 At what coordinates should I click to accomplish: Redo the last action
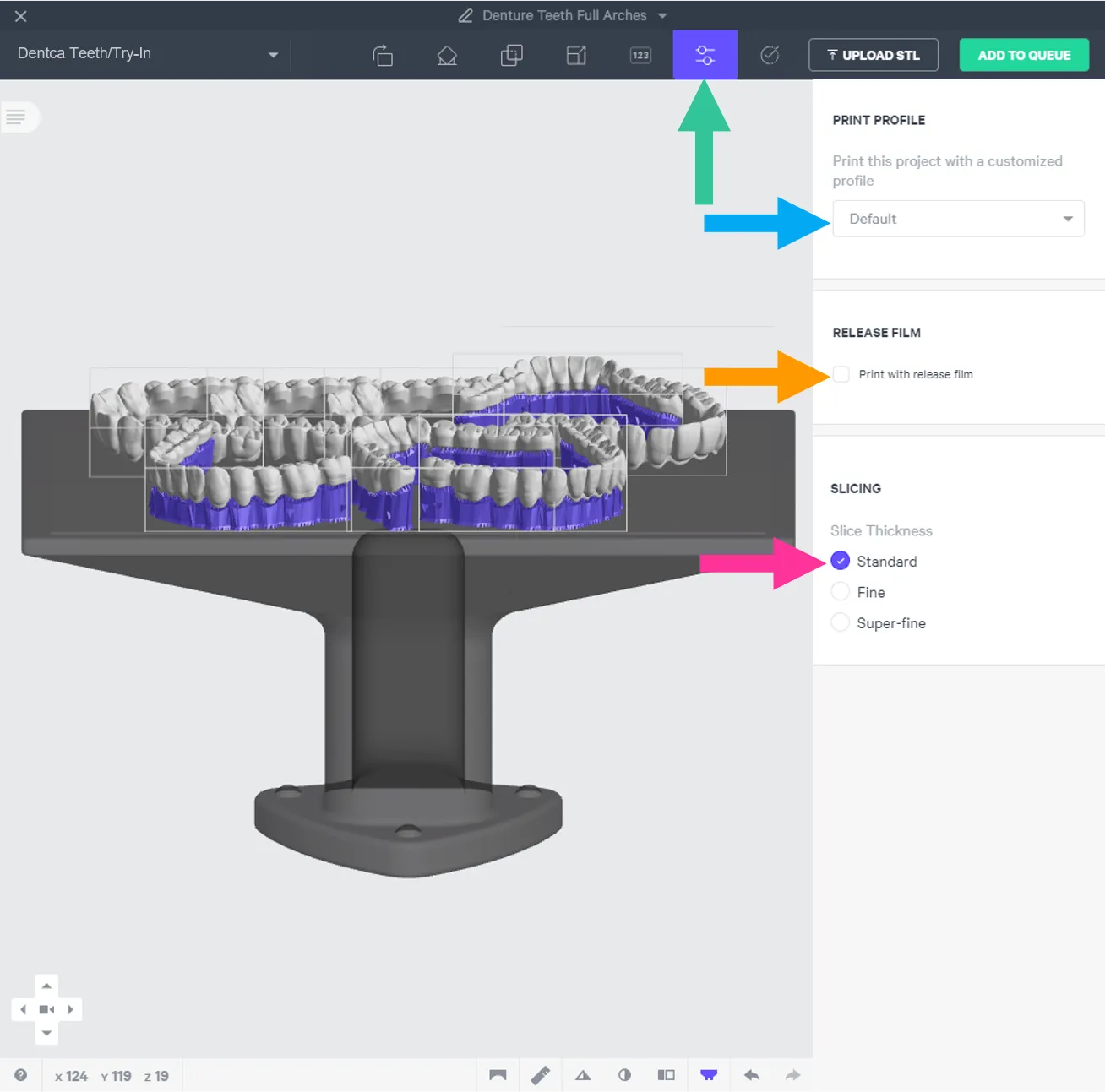792,1075
